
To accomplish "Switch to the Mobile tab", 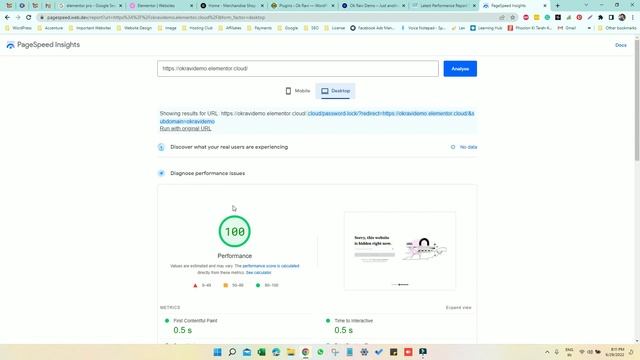I will pyautogui.click(x=298, y=91).
